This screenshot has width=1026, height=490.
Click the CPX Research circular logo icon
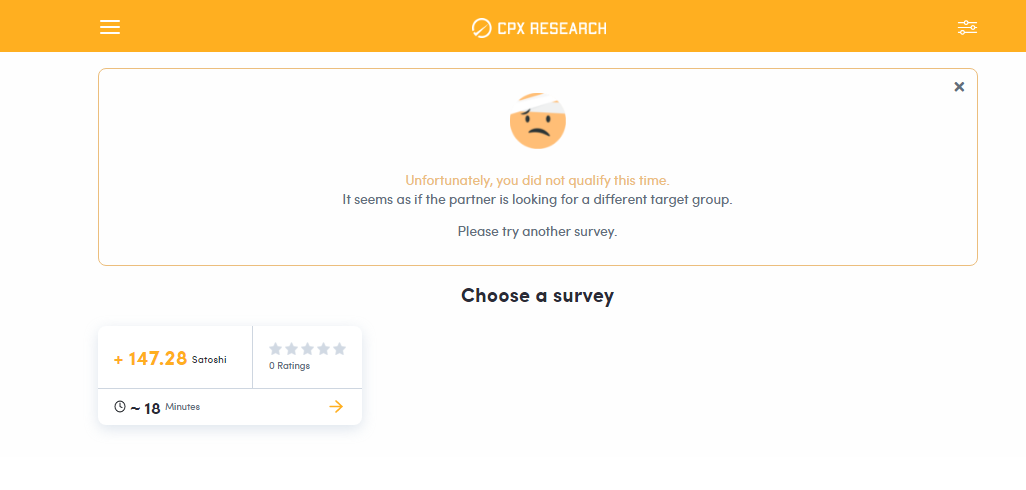coord(481,28)
